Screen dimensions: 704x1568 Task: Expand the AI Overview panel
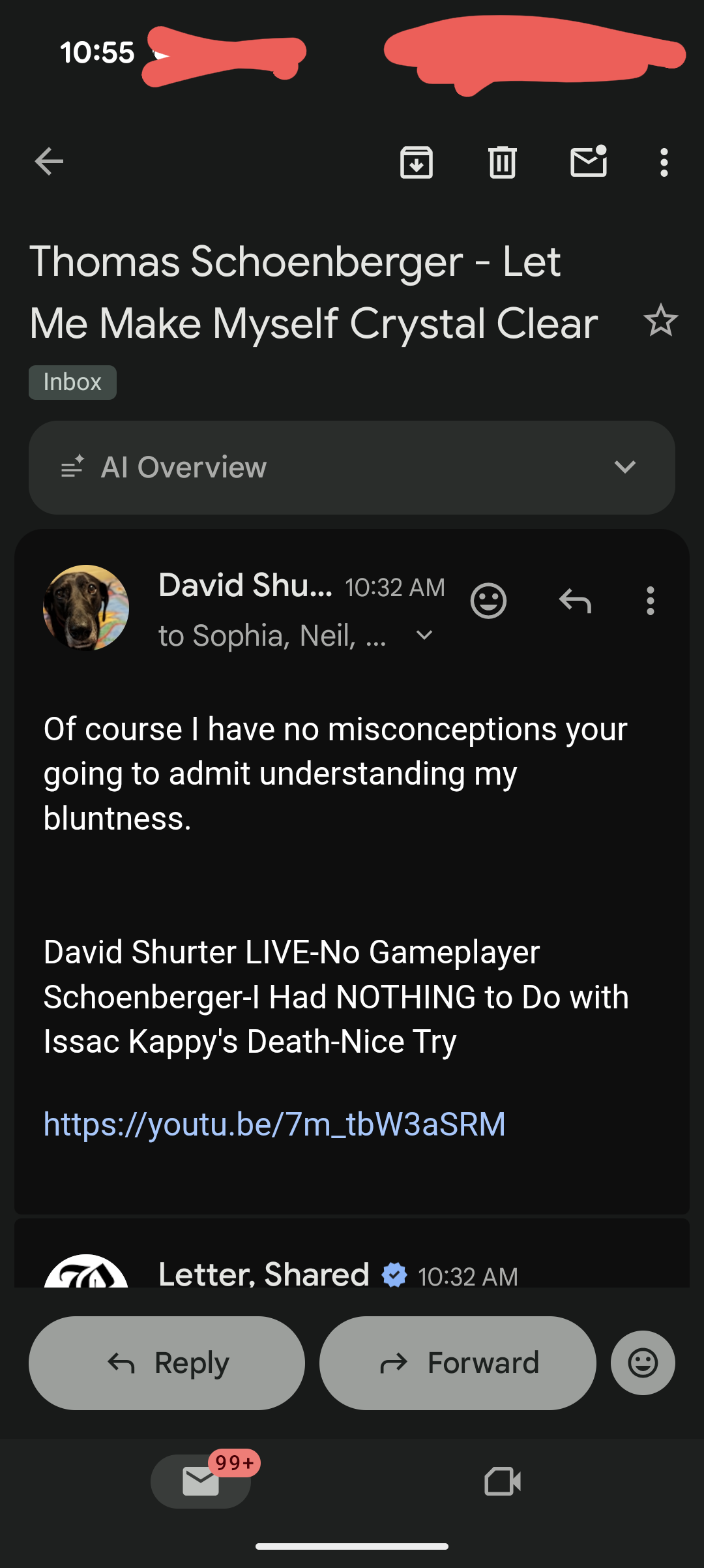click(624, 467)
